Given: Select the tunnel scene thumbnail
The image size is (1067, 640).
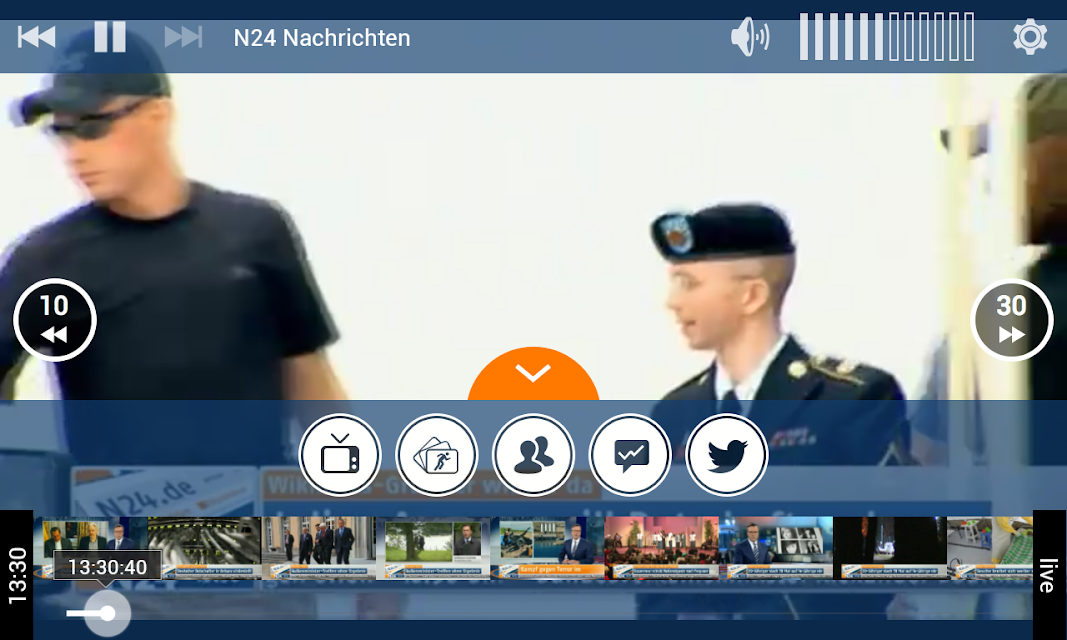Looking at the screenshot, I should [x=204, y=548].
